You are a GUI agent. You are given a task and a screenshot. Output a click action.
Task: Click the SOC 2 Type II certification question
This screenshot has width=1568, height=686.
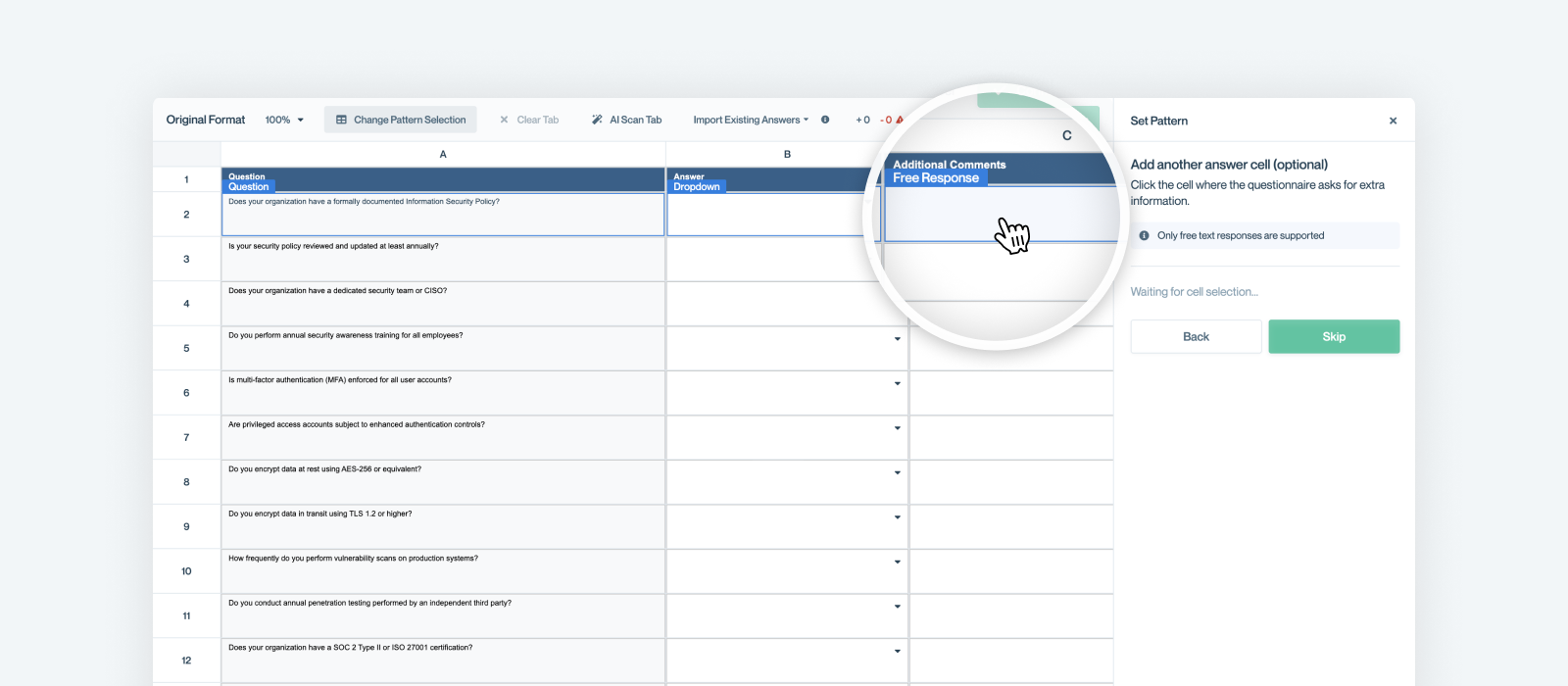pyautogui.click(x=443, y=661)
